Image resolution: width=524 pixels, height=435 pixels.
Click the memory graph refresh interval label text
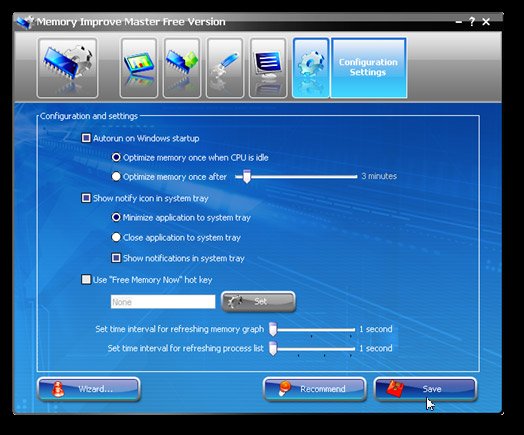180,329
